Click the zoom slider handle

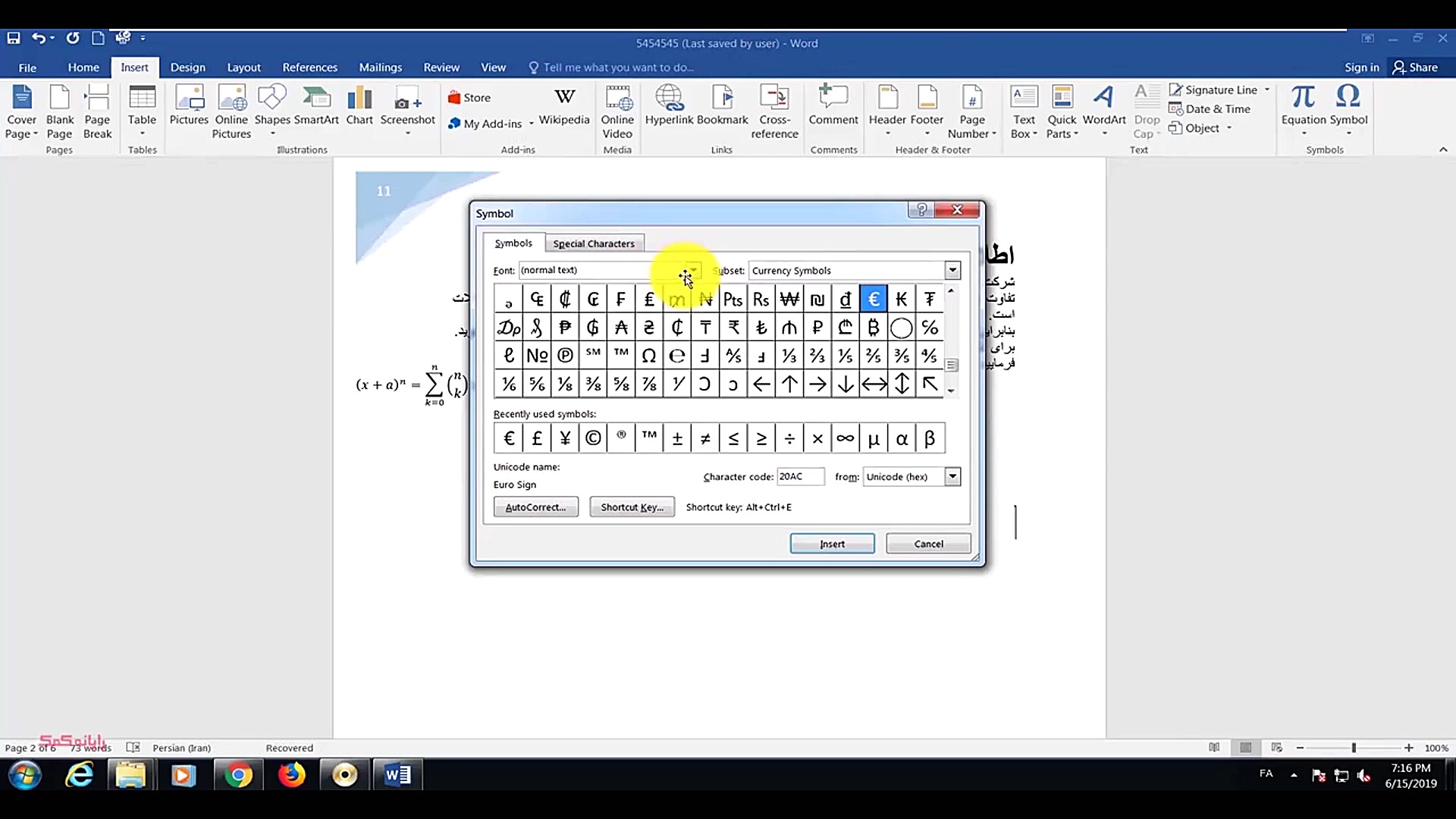[x=1354, y=748]
